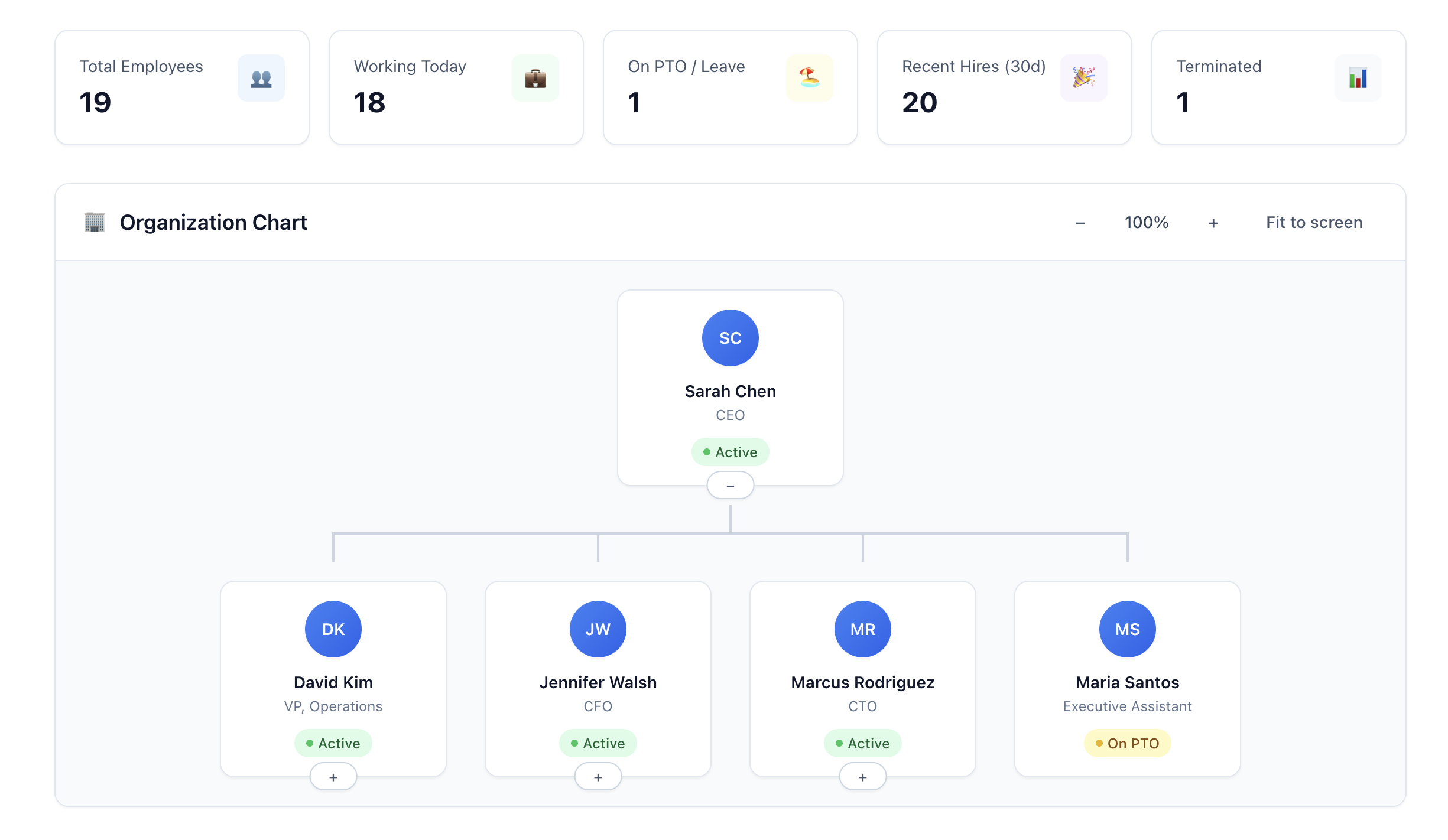Open the On PTO / Leave card
Image resolution: width=1448 pixels, height=840 pixels.
pos(731,87)
